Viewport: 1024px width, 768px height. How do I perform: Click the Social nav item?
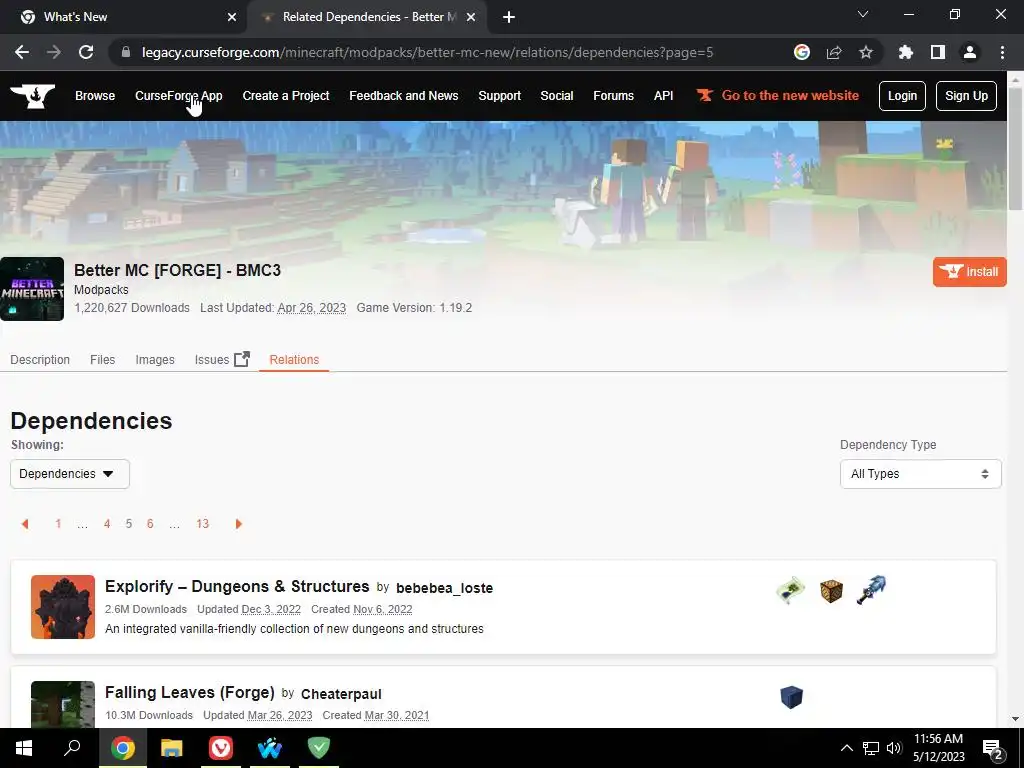556,96
